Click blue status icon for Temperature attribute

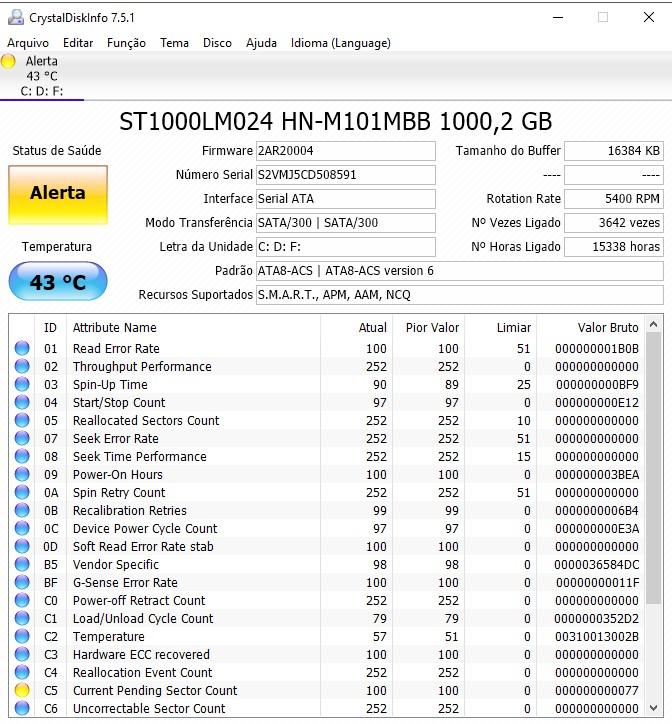click(x=22, y=637)
